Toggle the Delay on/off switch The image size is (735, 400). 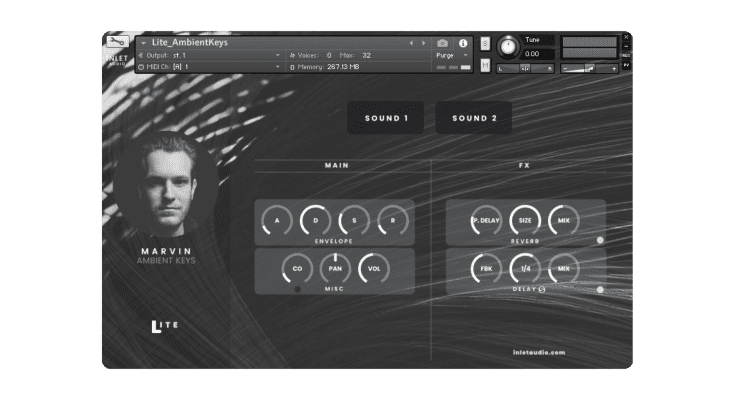click(x=600, y=290)
